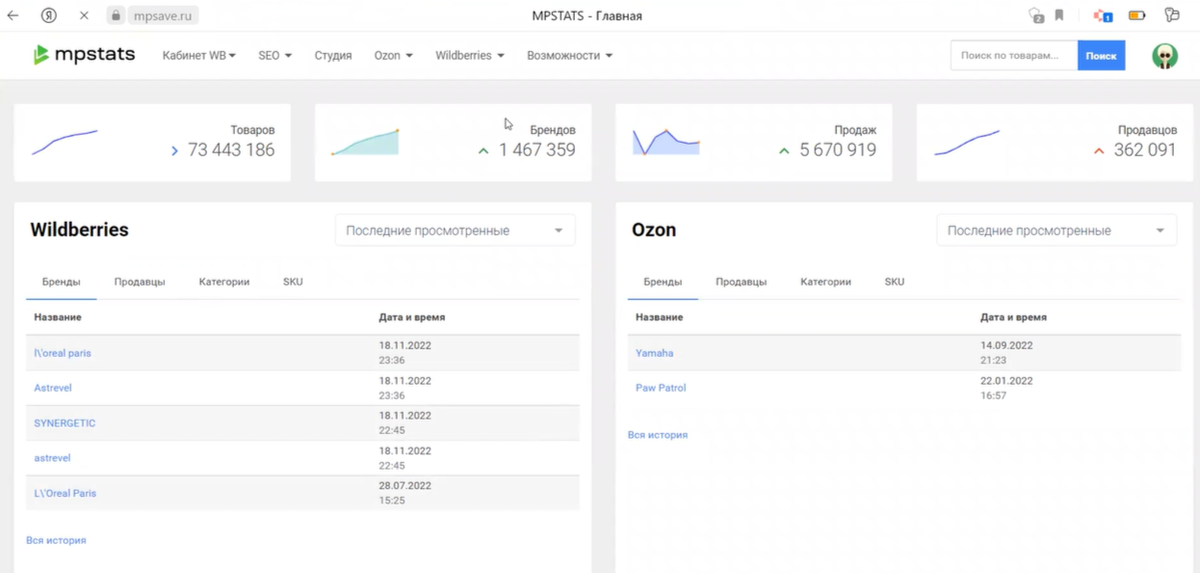Click the 14.09.2022 21:23 date cell

[1007, 353]
